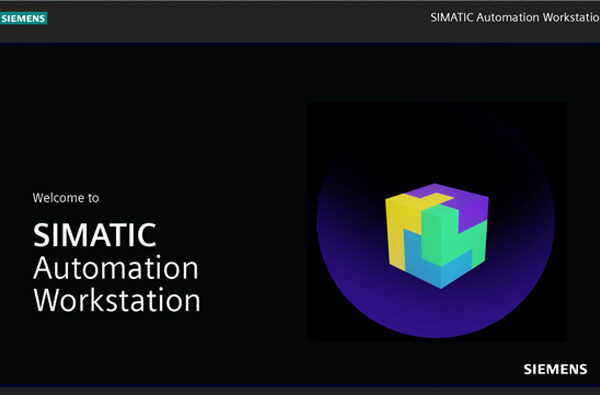This screenshot has height=395, width=600.
Task: Click the blue divider line under header
Action: pyautogui.click(x=300, y=43)
